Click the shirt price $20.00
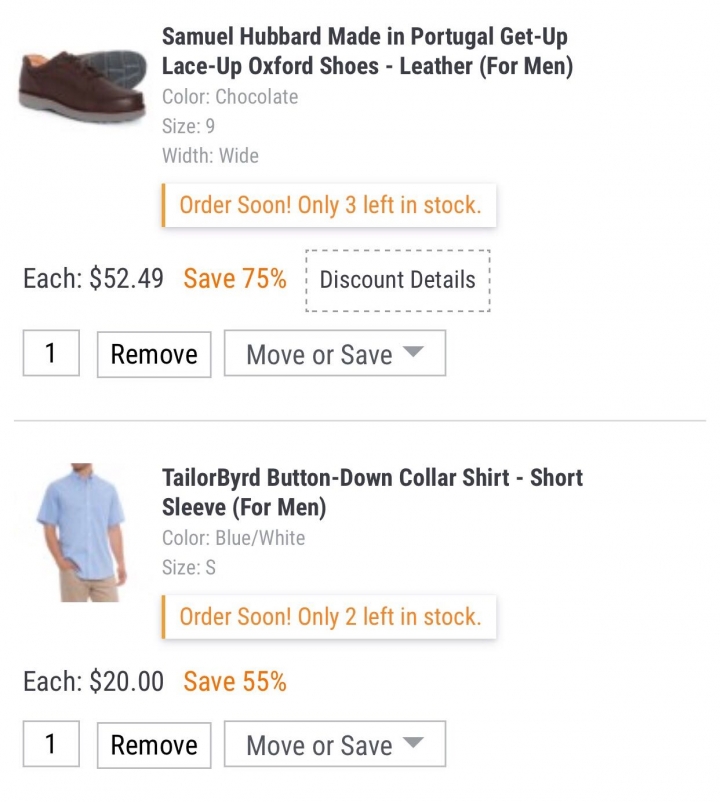Viewport: 720px width, 802px height. tap(126, 682)
